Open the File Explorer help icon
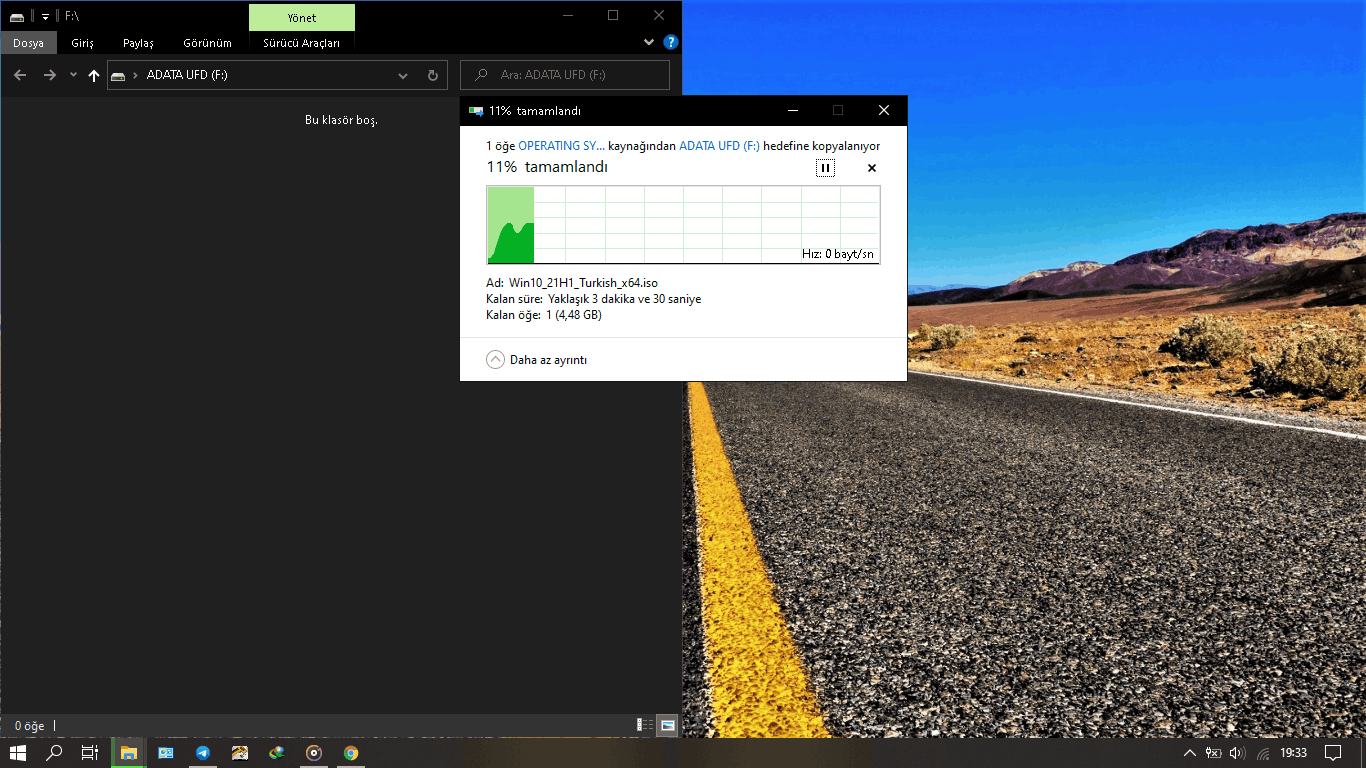The width and height of the screenshot is (1366, 768). click(x=670, y=43)
